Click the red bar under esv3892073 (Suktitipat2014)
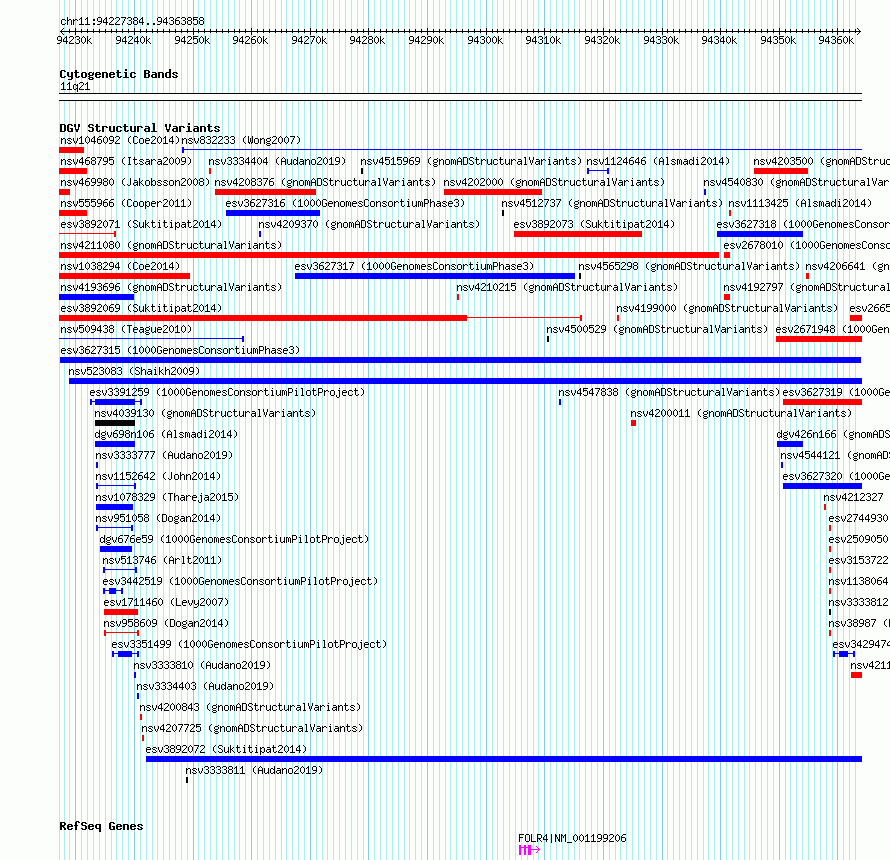Image resolution: width=890 pixels, height=860 pixels. [x=578, y=234]
